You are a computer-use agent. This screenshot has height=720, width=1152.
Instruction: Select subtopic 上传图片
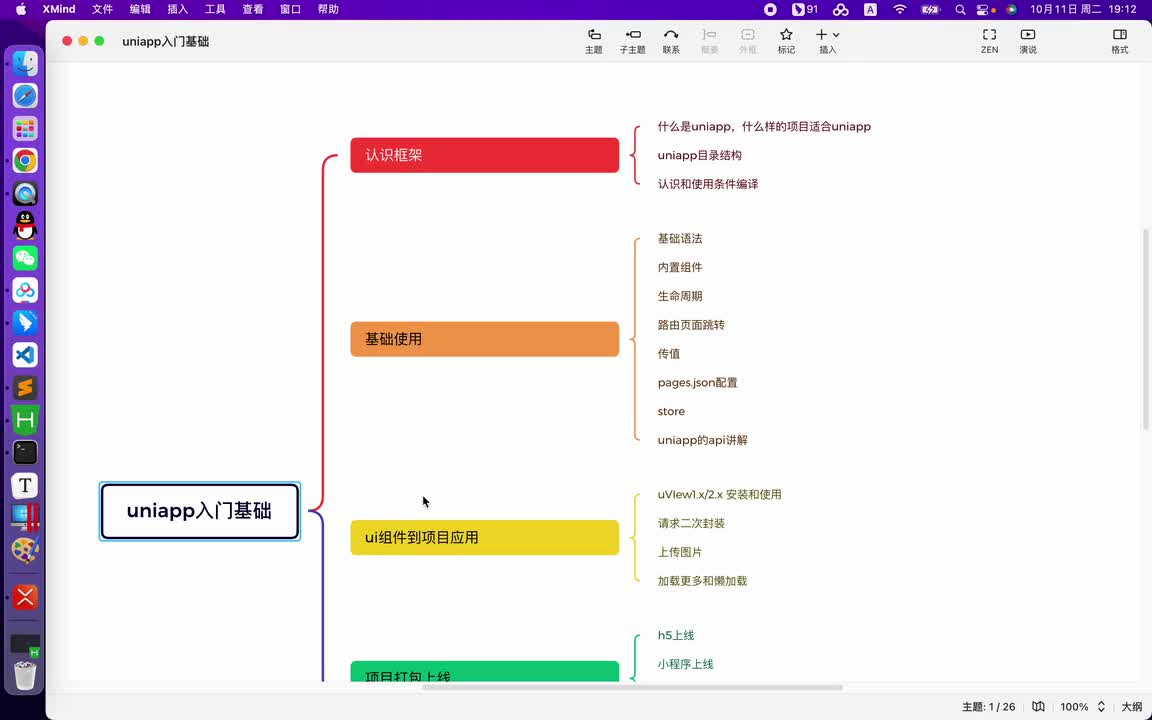tap(680, 552)
